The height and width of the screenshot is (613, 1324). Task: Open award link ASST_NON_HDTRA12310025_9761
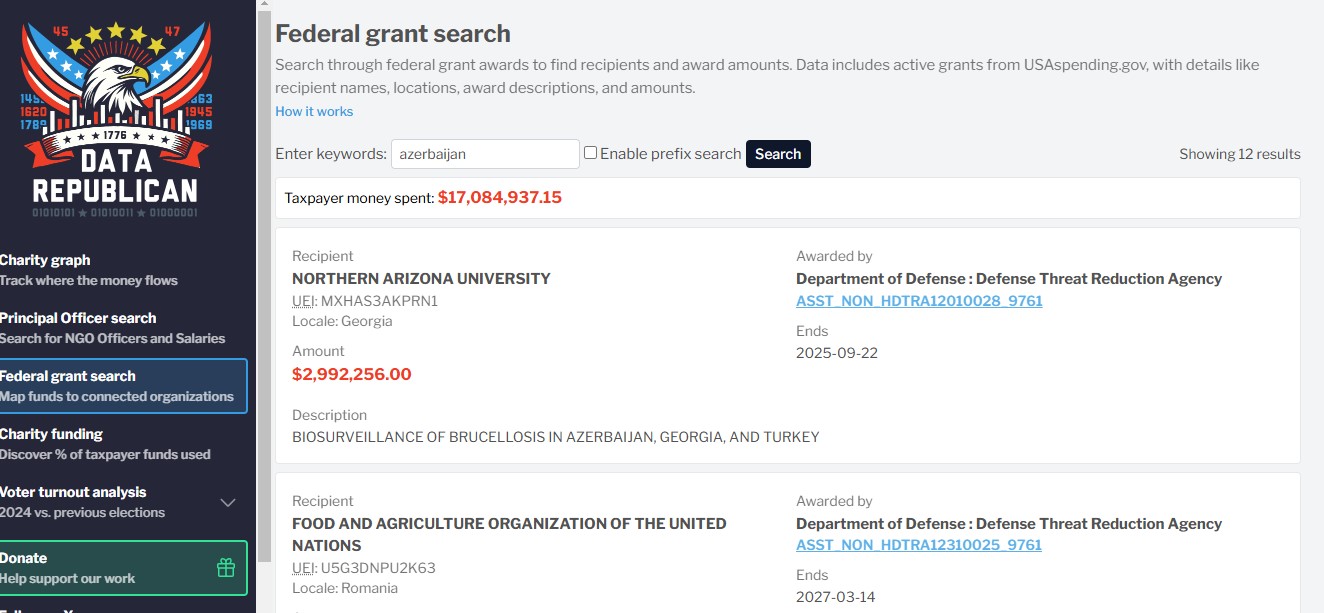pos(919,545)
